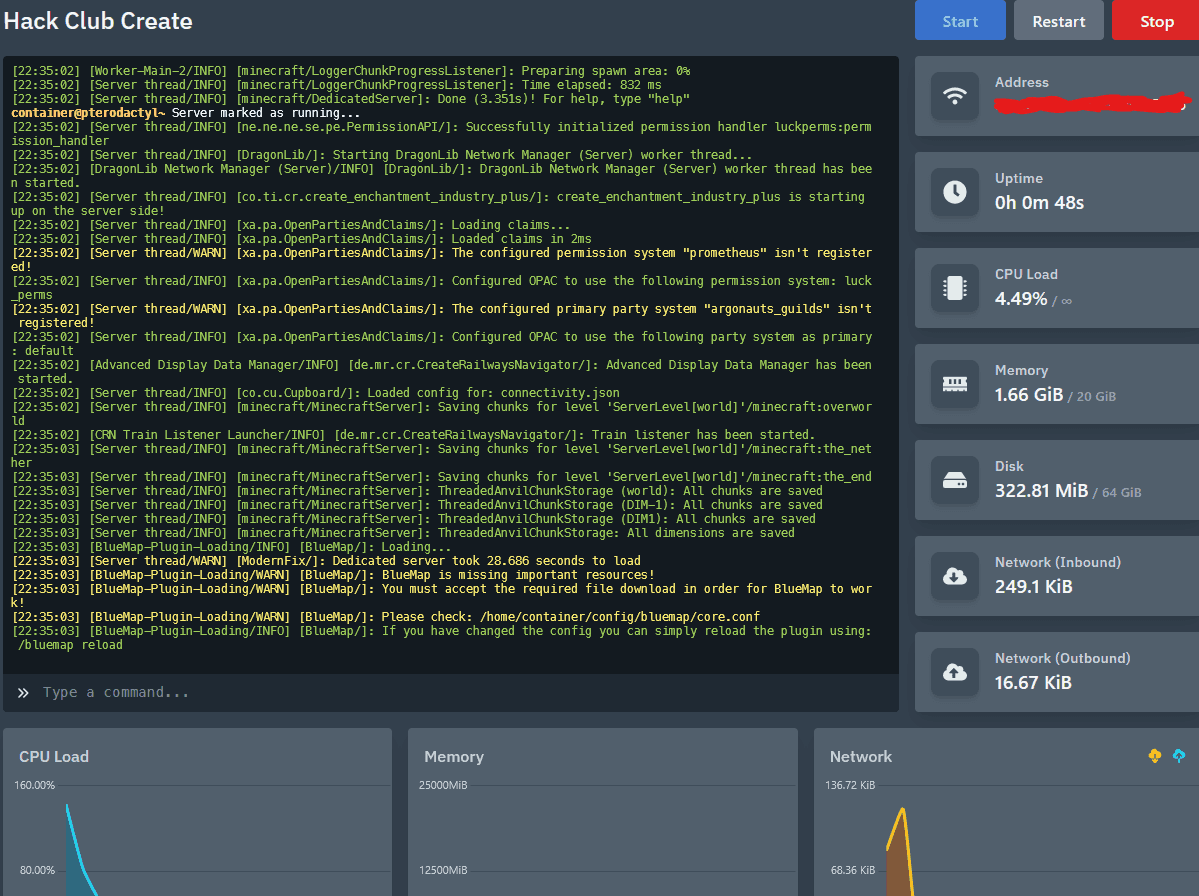
Task: Click the chip icon on CPU Load card
Action: point(954,288)
